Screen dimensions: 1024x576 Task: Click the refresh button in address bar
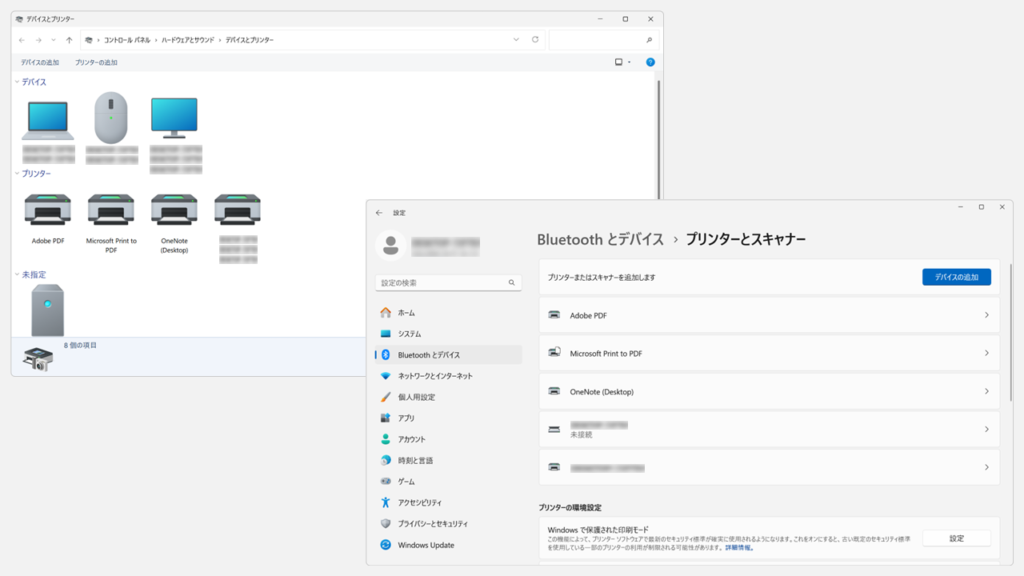click(535, 40)
